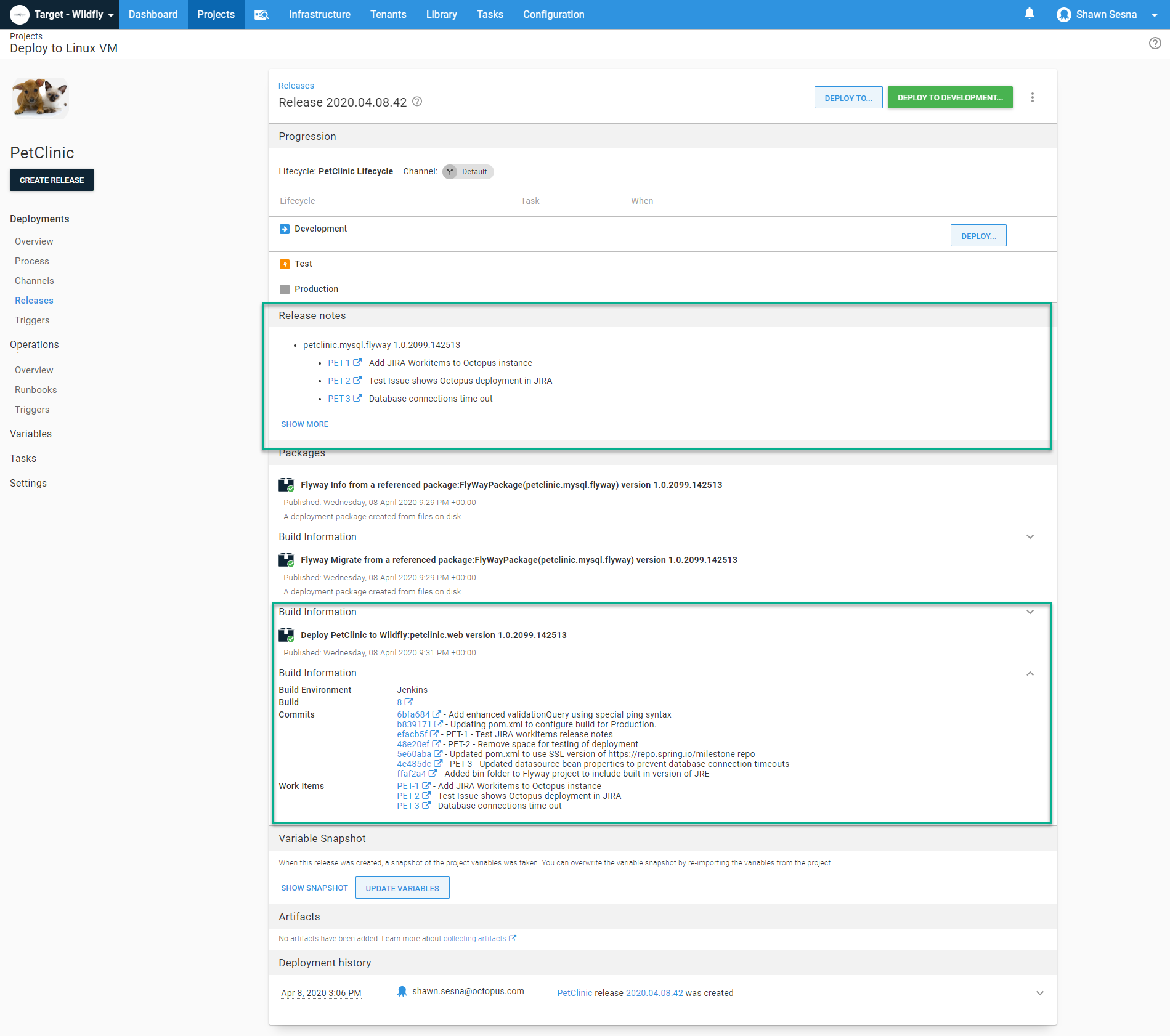
Task: Click the notifications bell
Action: (1029, 14)
